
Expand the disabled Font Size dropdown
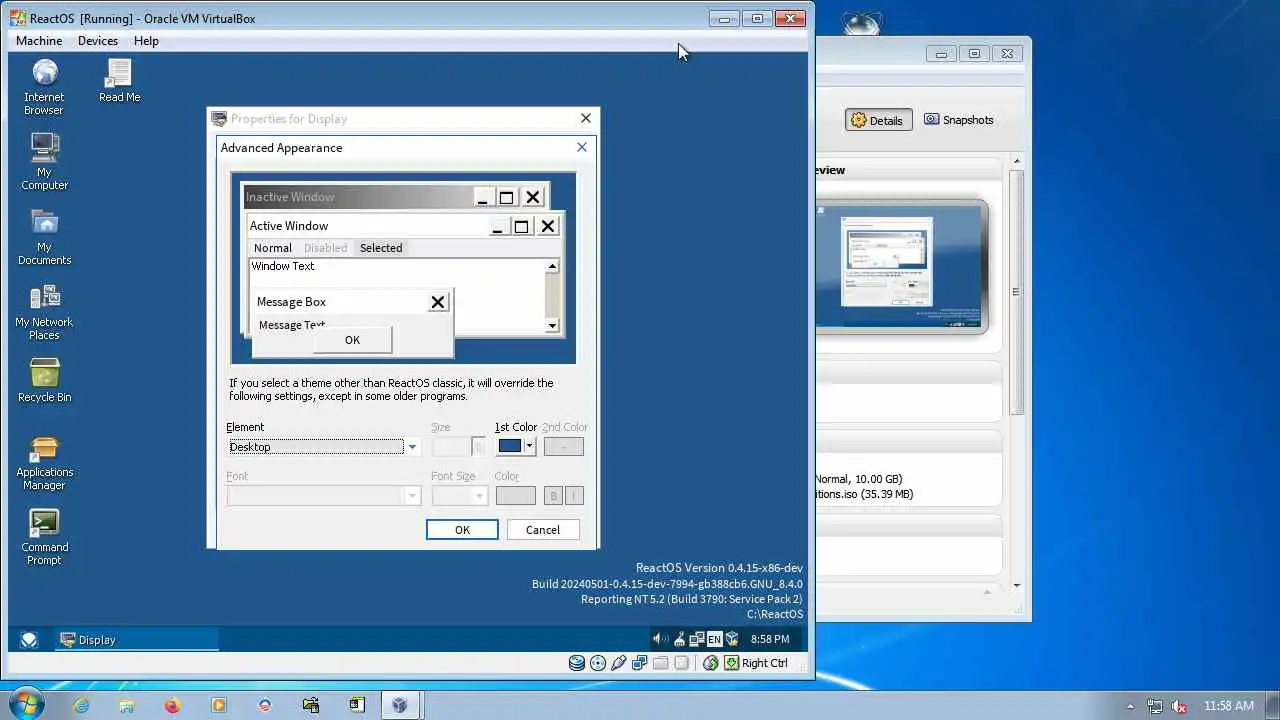pos(479,496)
